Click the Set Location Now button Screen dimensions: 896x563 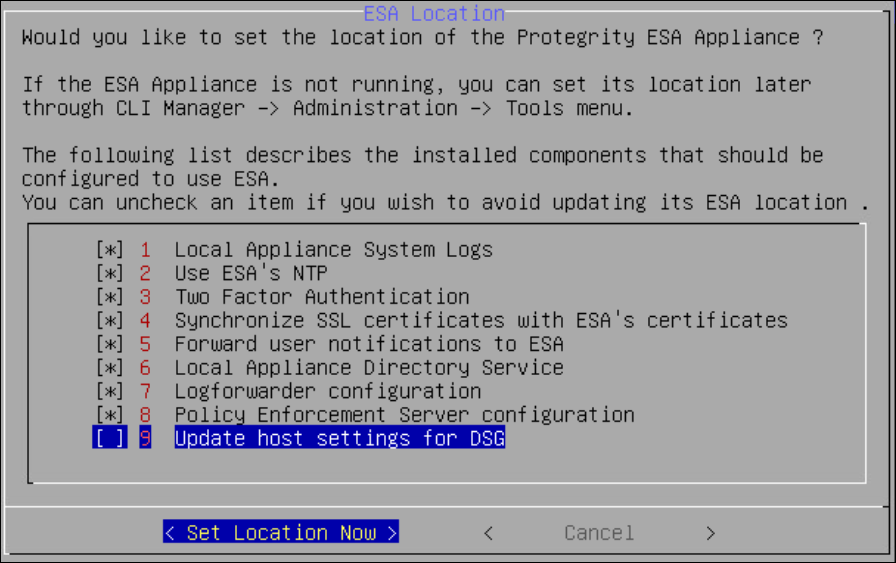(x=281, y=533)
